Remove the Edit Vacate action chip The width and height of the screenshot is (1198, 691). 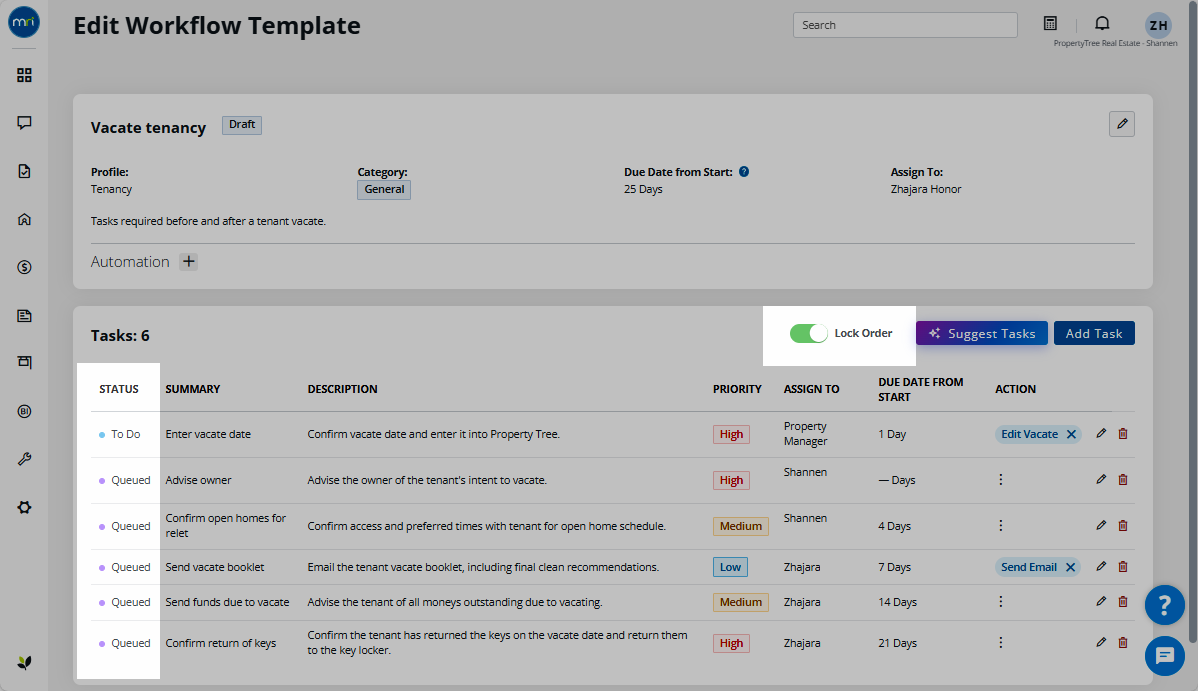[1071, 434]
